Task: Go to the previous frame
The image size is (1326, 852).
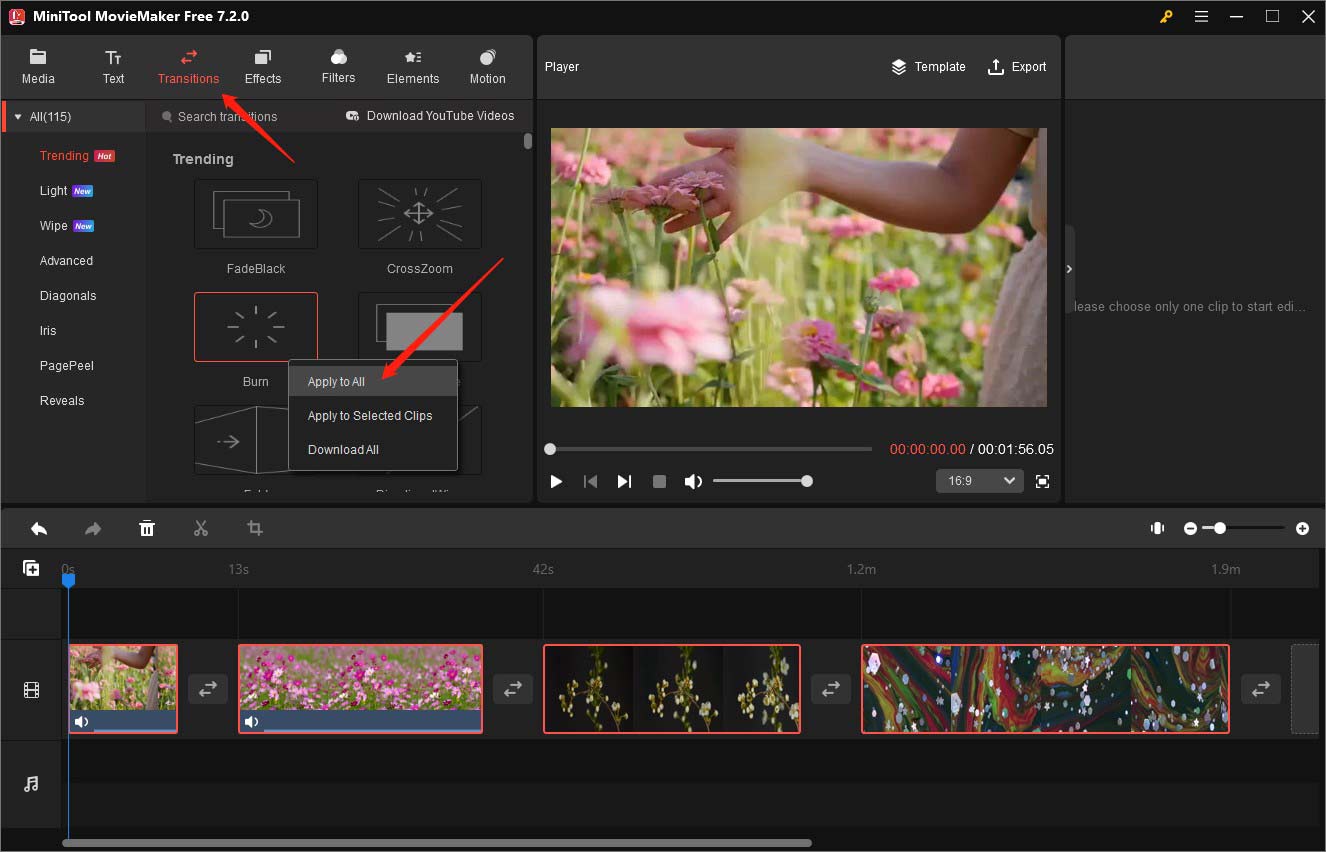Action: coord(590,482)
